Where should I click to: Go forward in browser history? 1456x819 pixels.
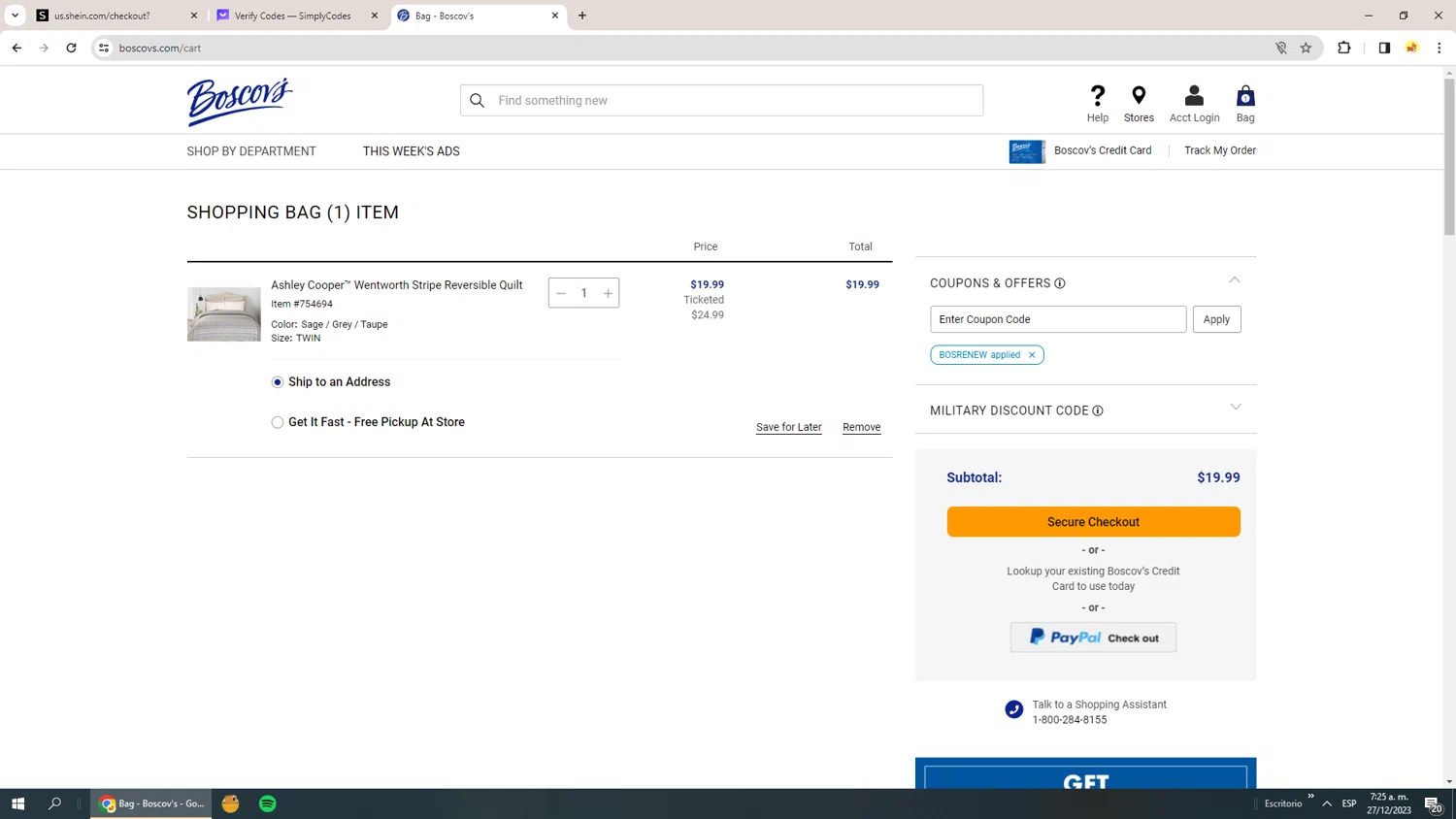tap(44, 48)
